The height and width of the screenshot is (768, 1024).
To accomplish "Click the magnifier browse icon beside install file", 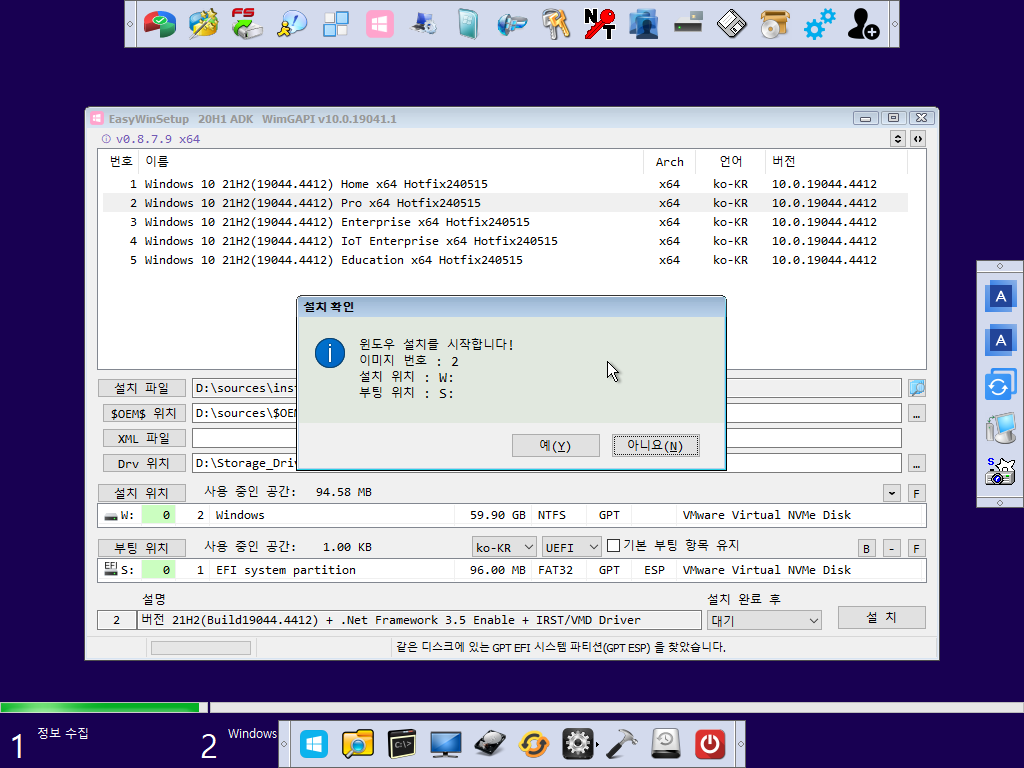I will pyautogui.click(x=917, y=389).
